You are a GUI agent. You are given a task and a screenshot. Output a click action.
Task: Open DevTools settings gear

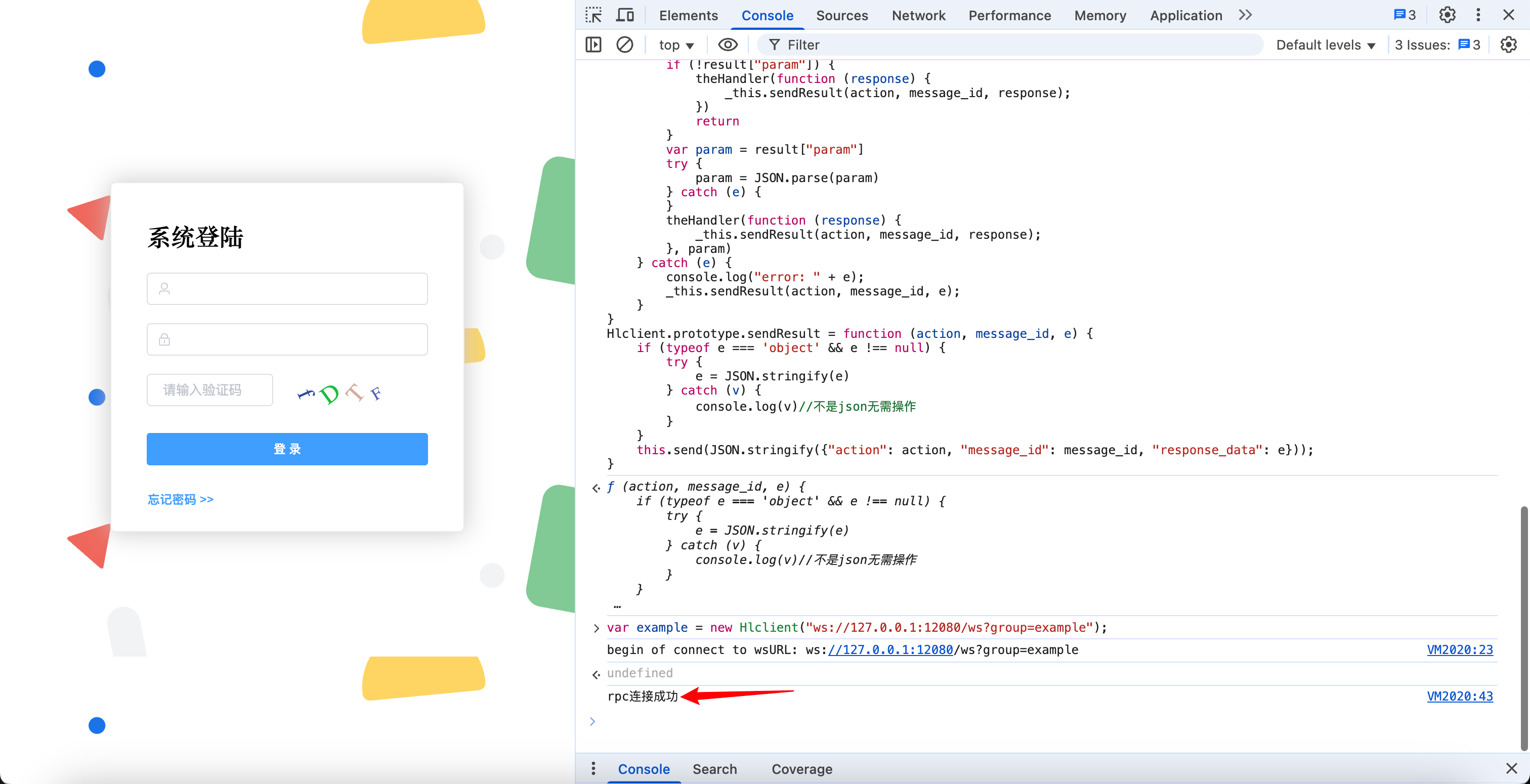pos(1448,15)
